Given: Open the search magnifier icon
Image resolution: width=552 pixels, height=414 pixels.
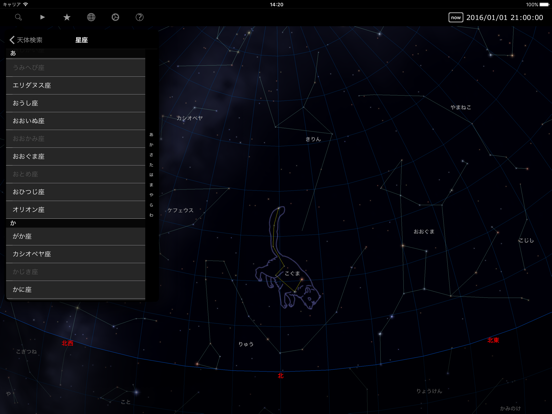Looking at the screenshot, I should point(18,17).
